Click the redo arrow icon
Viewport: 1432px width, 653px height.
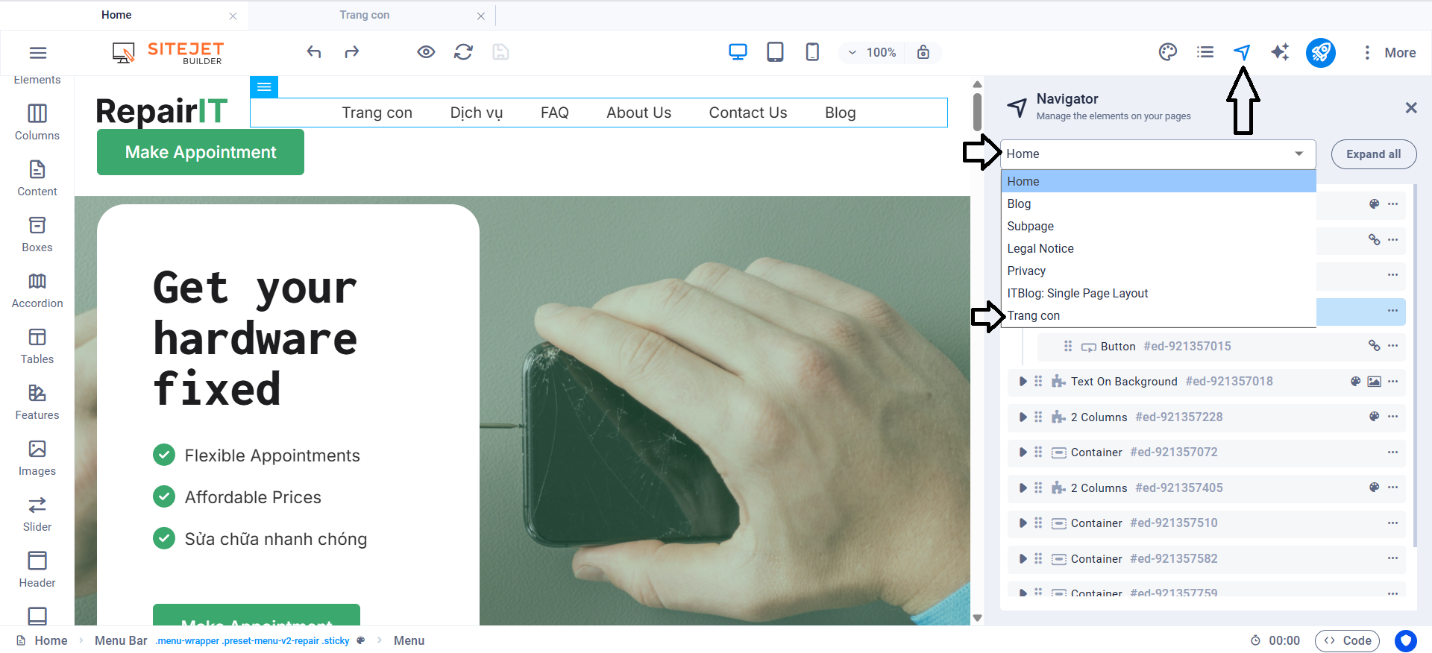352,52
